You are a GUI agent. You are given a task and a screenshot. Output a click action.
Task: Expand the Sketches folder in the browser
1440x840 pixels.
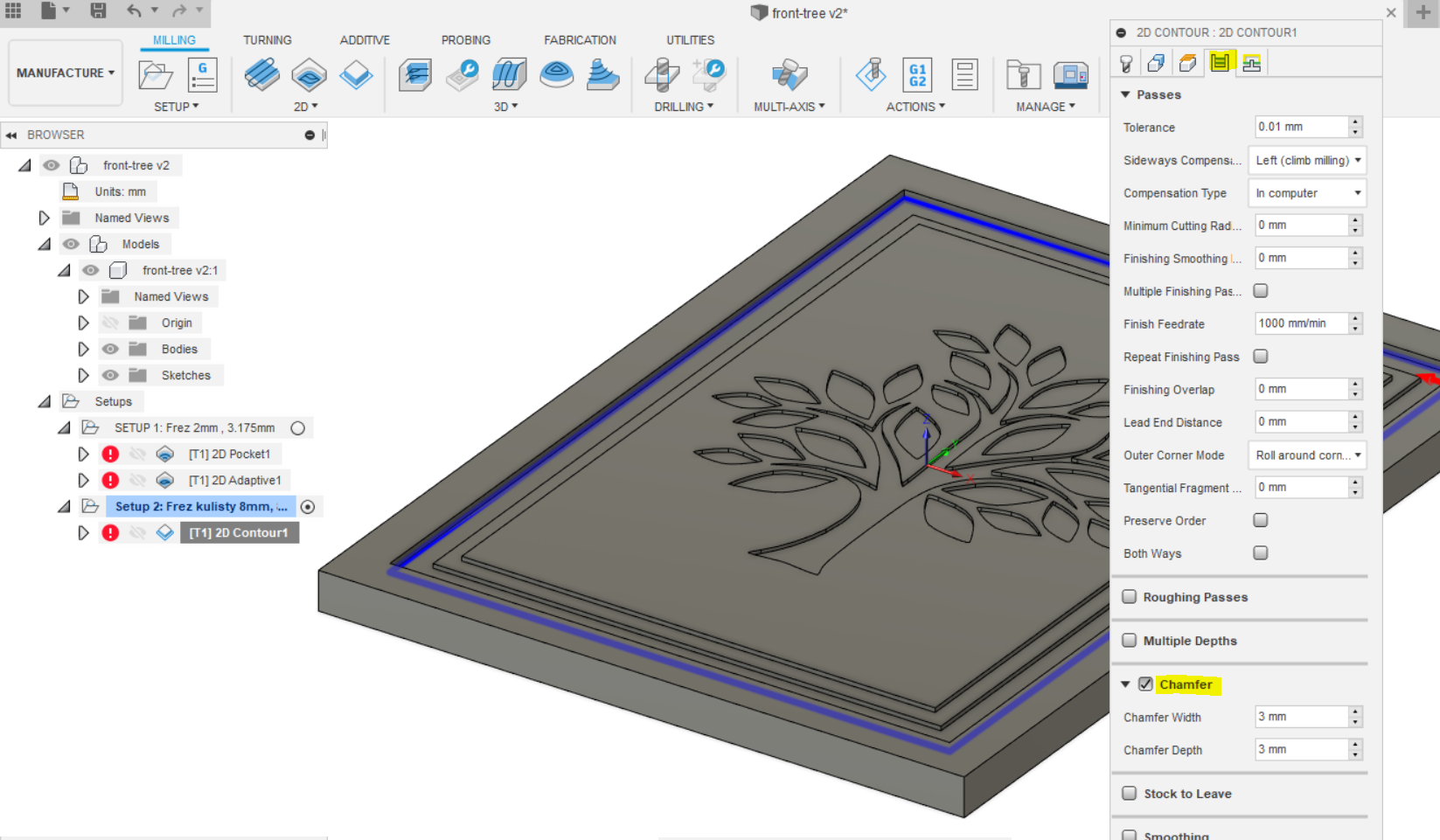click(x=83, y=375)
